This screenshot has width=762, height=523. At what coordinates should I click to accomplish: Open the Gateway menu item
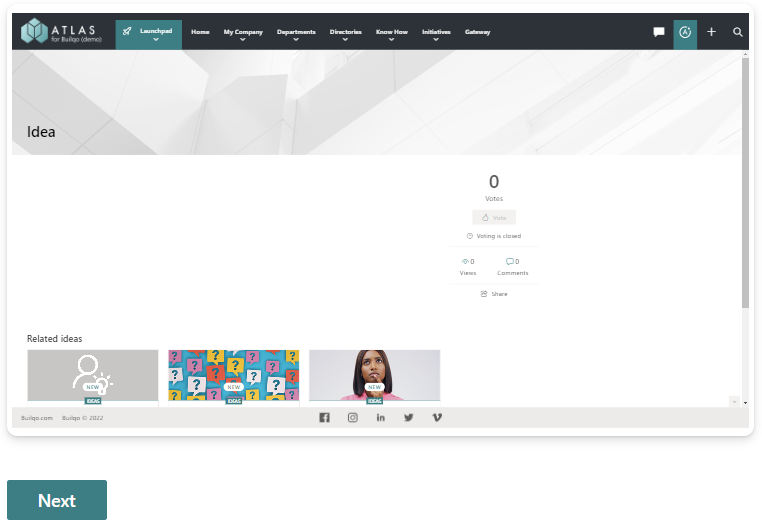[477, 32]
